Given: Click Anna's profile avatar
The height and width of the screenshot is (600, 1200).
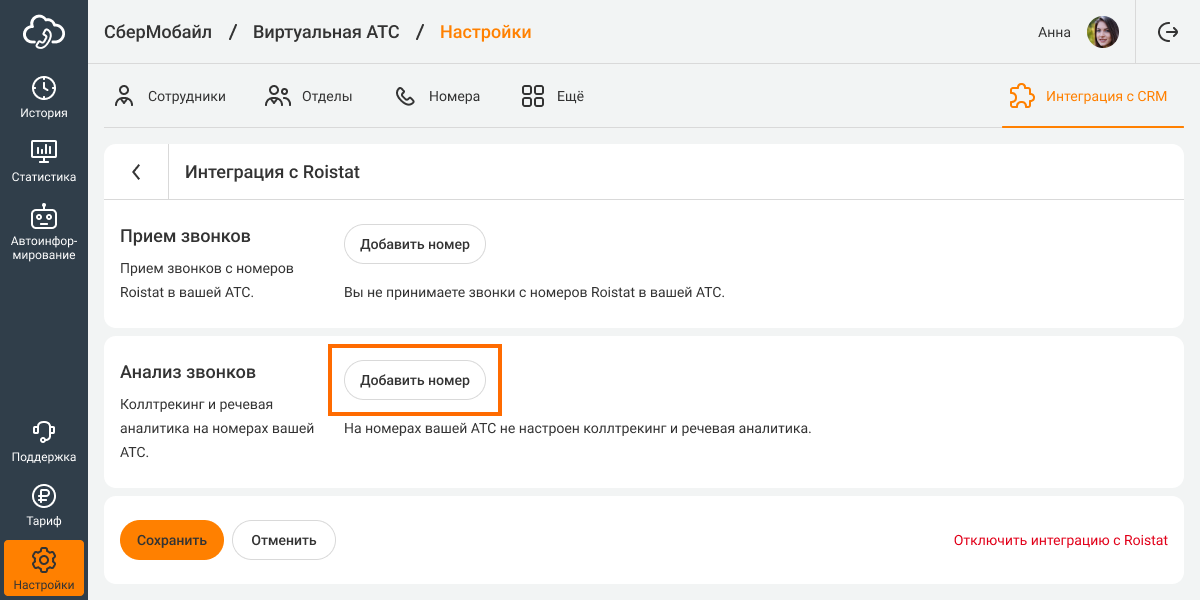Looking at the screenshot, I should point(1103,32).
